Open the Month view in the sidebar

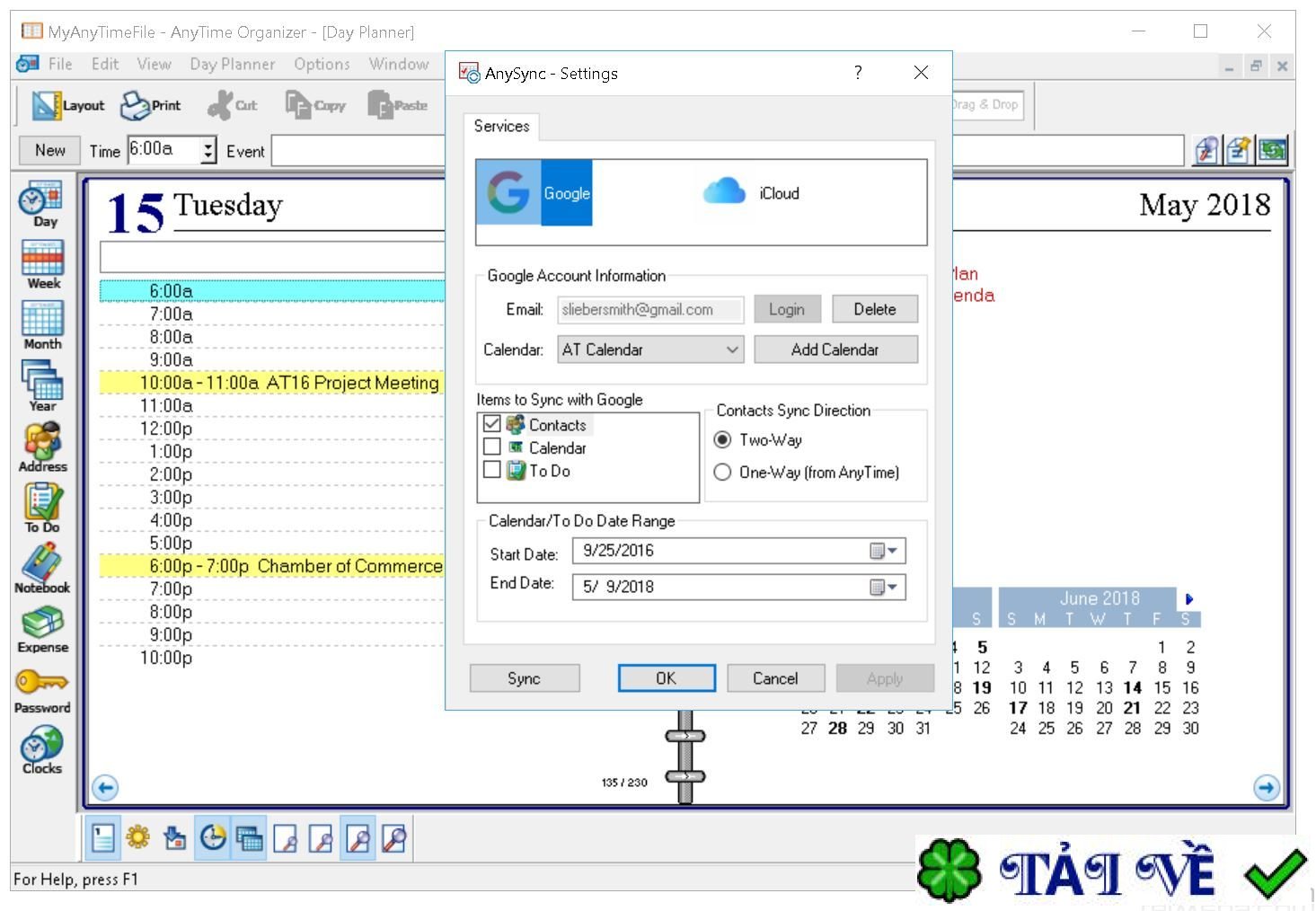42,325
